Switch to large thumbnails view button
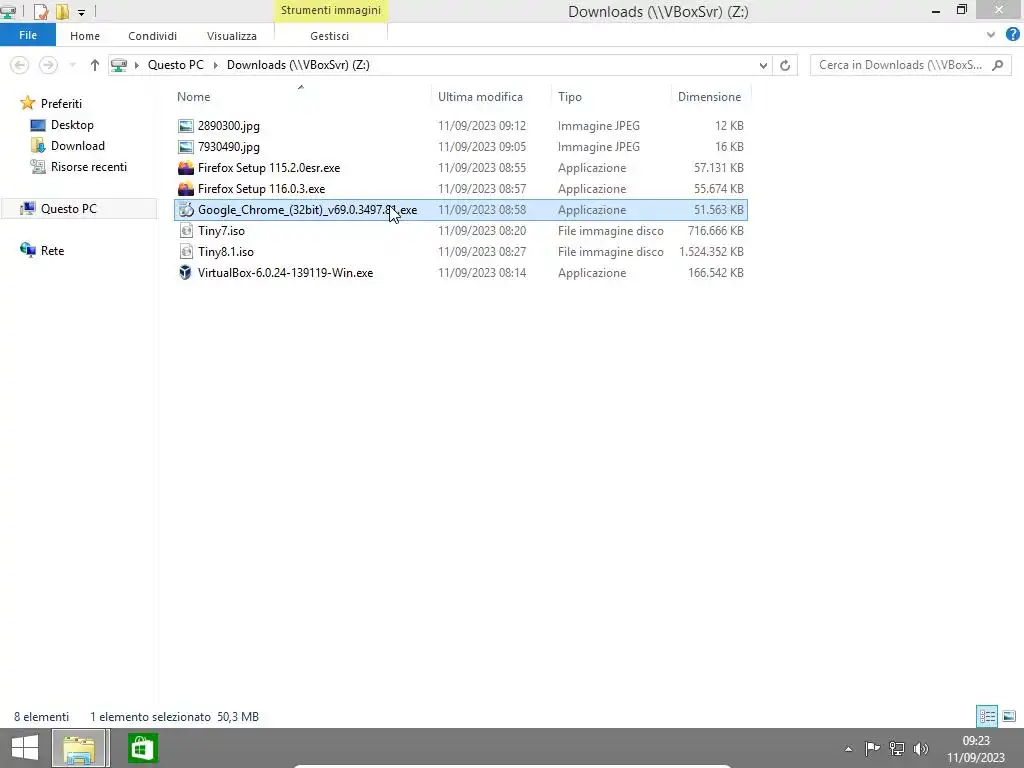 [x=1009, y=716]
